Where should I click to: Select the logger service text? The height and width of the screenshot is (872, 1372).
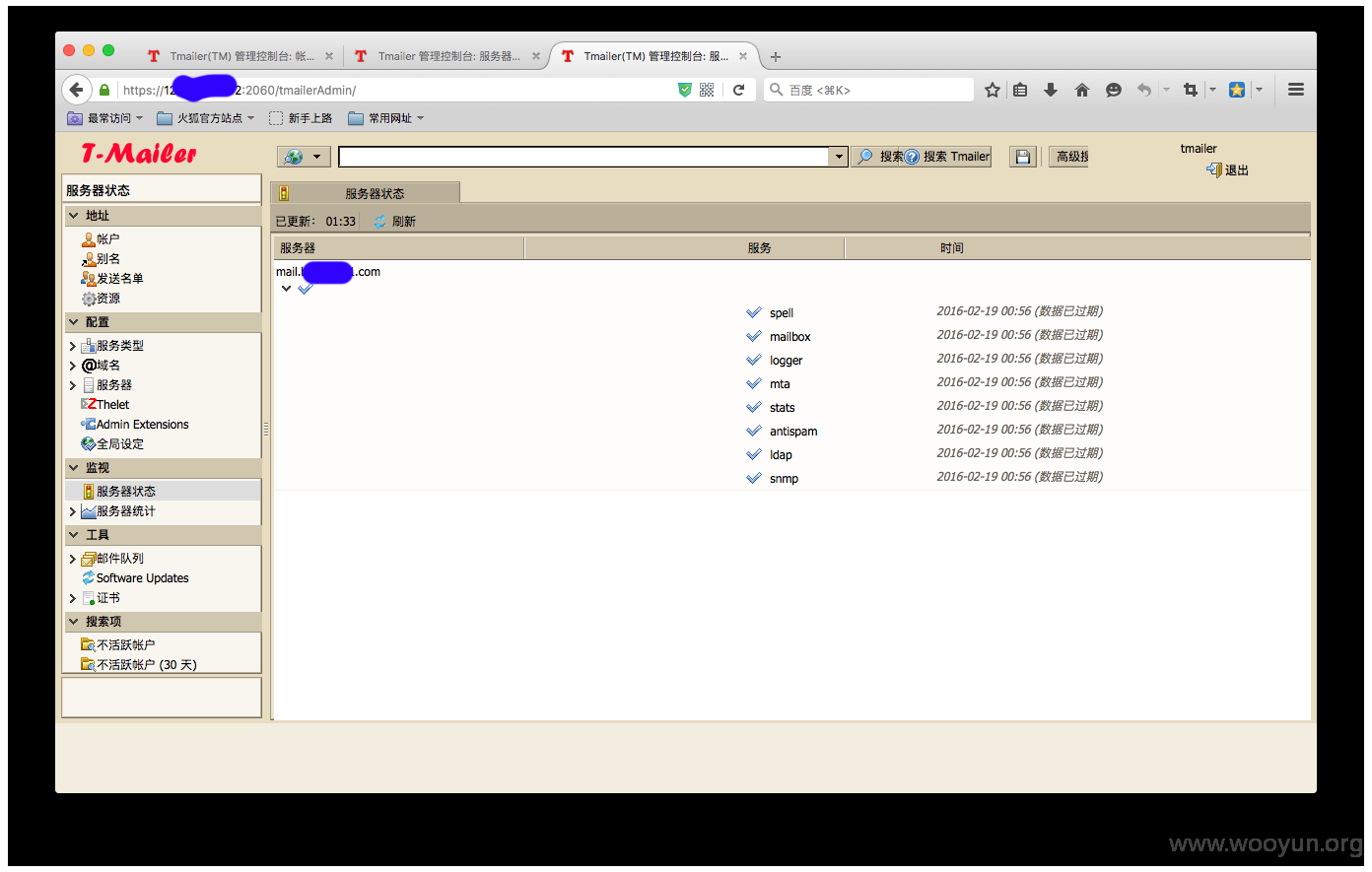(x=786, y=361)
